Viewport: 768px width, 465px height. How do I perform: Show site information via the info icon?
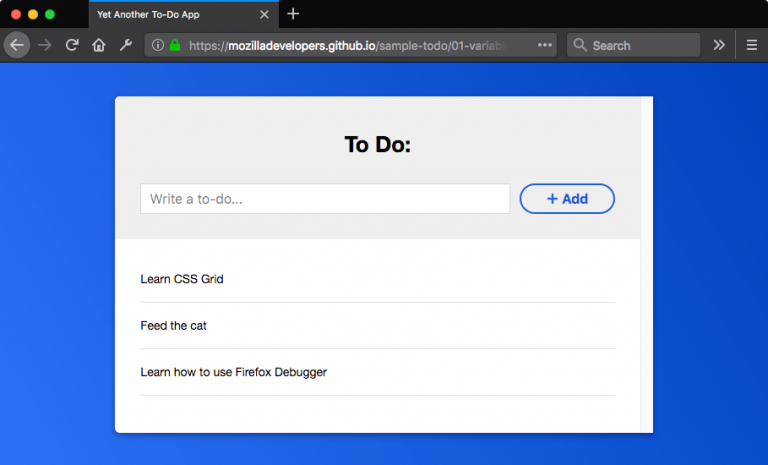pyautogui.click(x=158, y=45)
